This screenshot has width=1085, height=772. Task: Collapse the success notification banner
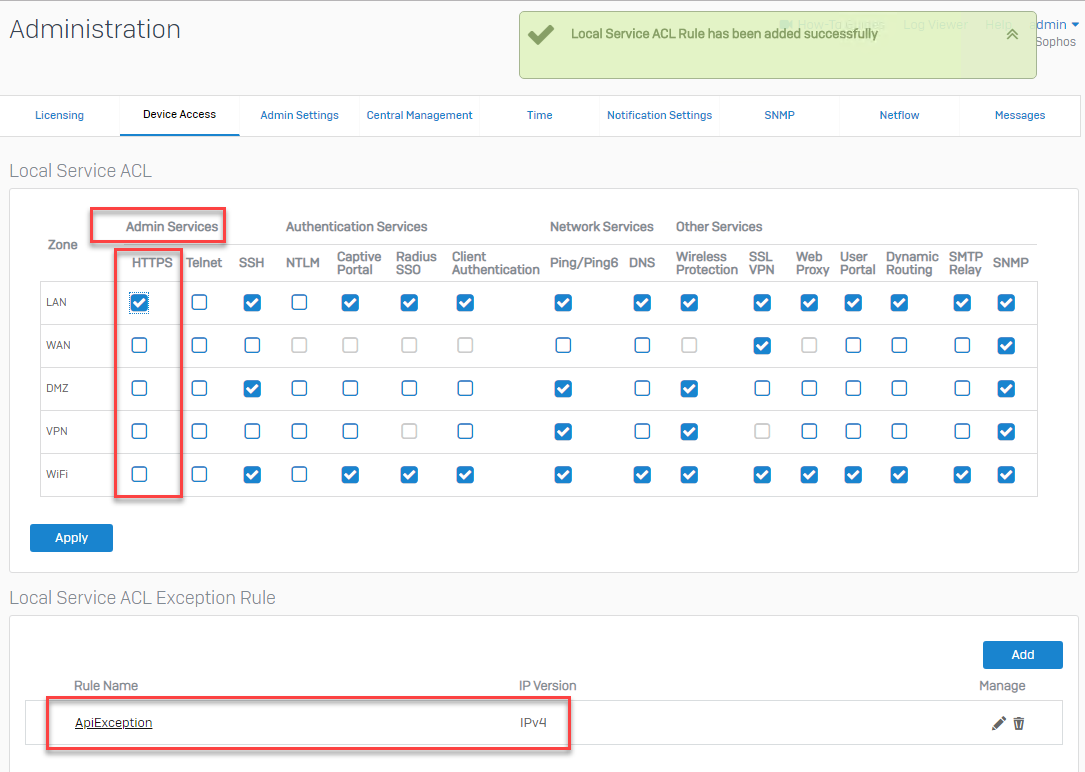(1012, 34)
